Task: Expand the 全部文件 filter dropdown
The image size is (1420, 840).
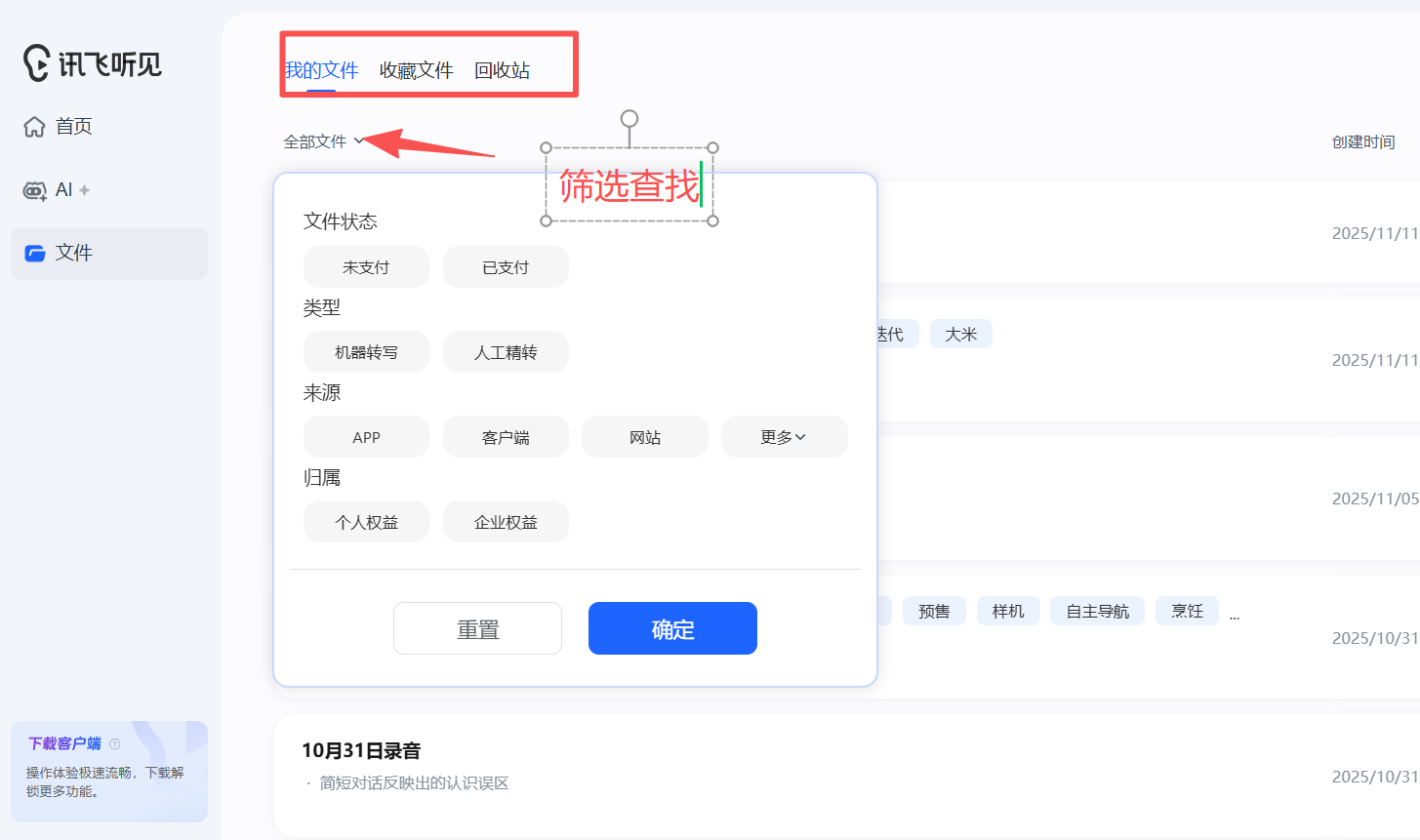Action: tap(323, 141)
